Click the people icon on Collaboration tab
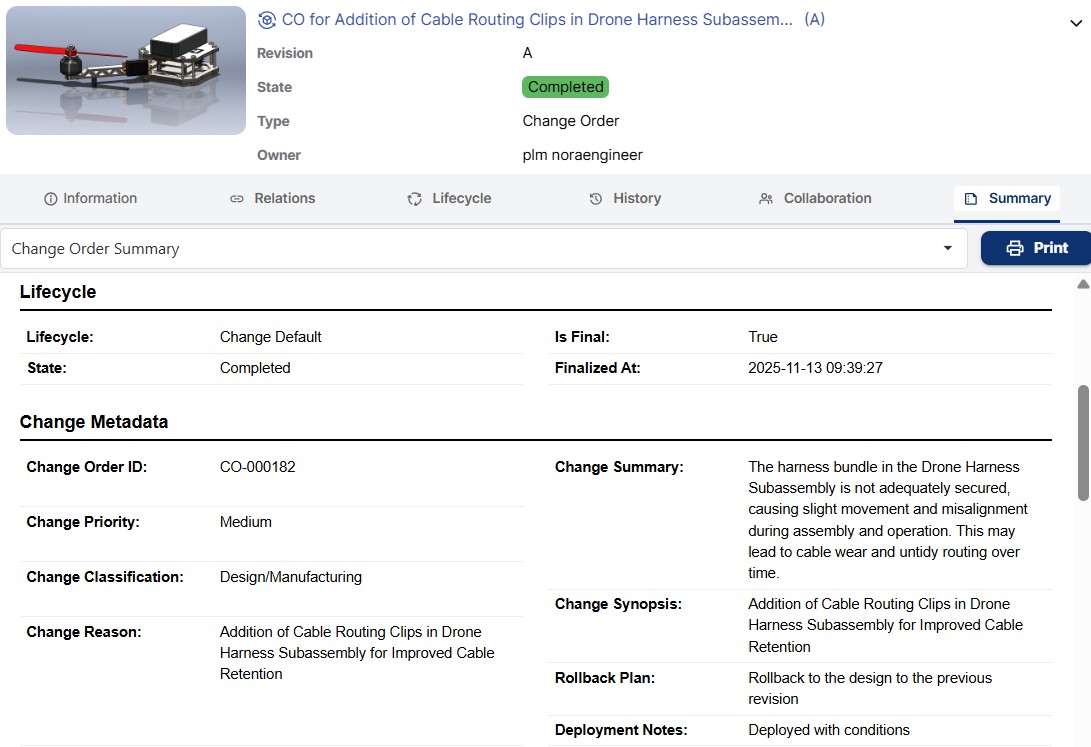The image size is (1091, 747). point(766,199)
